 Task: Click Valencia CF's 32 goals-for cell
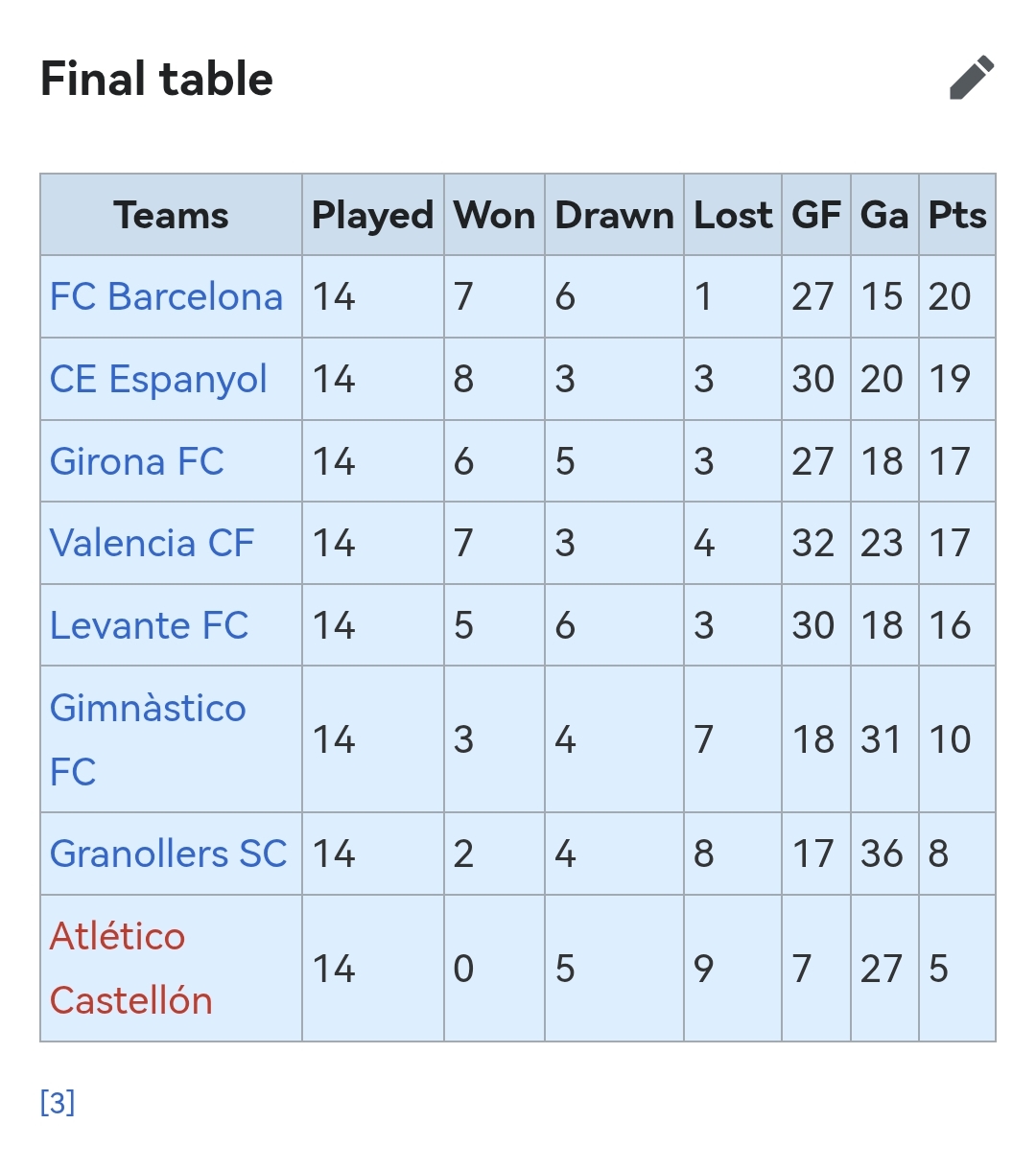(x=813, y=544)
